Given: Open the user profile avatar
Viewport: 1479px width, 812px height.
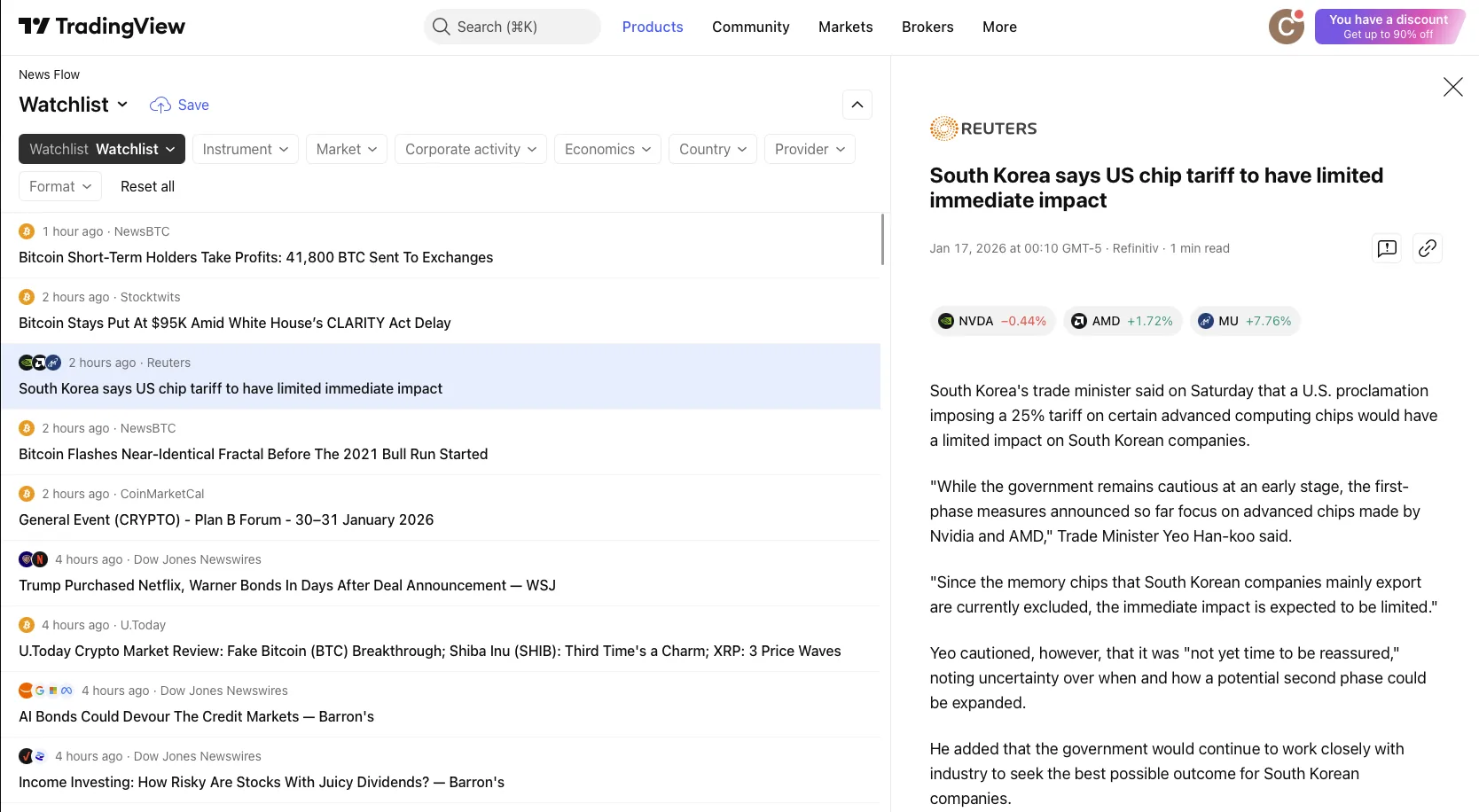Looking at the screenshot, I should click(x=1286, y=27).
